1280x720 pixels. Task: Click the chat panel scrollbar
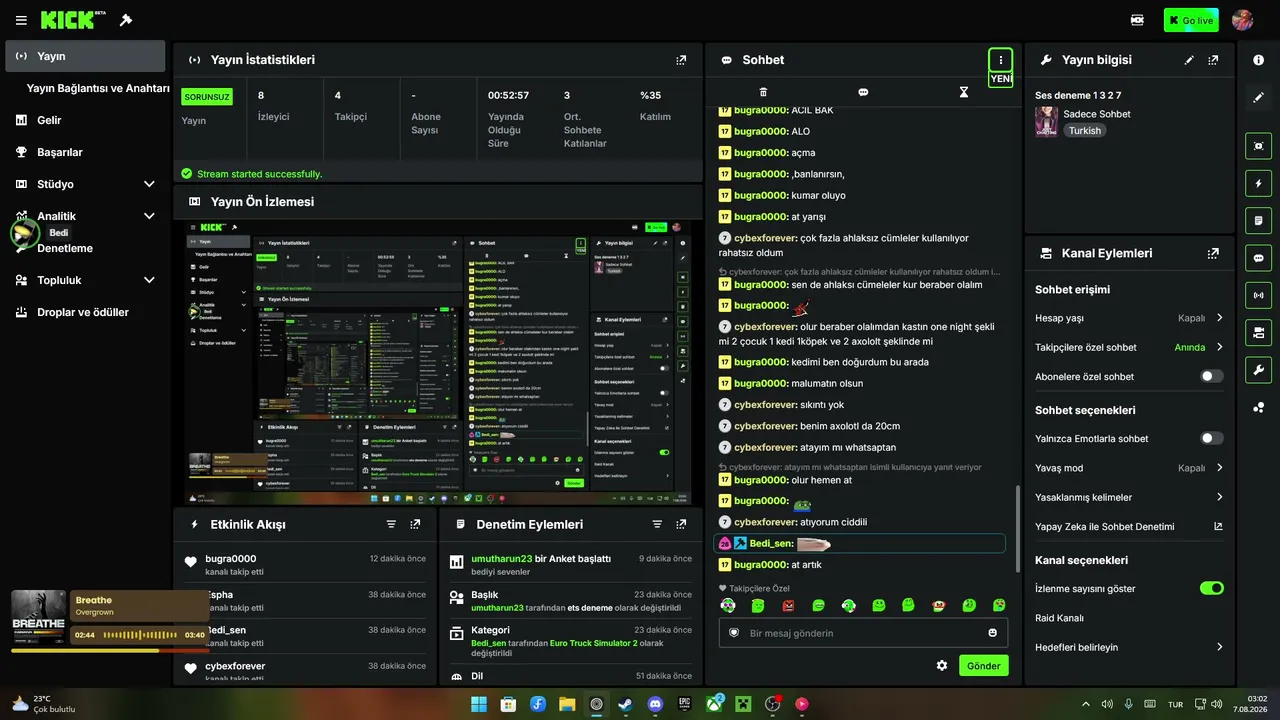point(1017,527)
